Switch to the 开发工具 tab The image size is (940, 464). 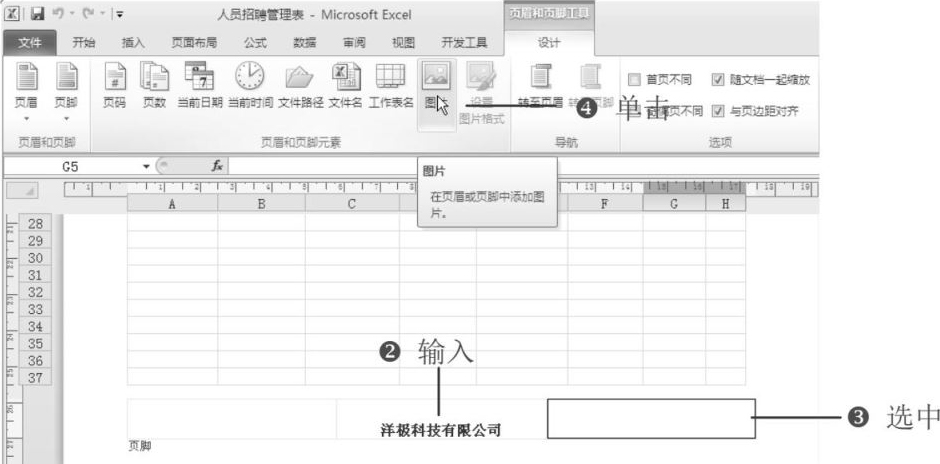pyautogui.click(x=464, y=43)
